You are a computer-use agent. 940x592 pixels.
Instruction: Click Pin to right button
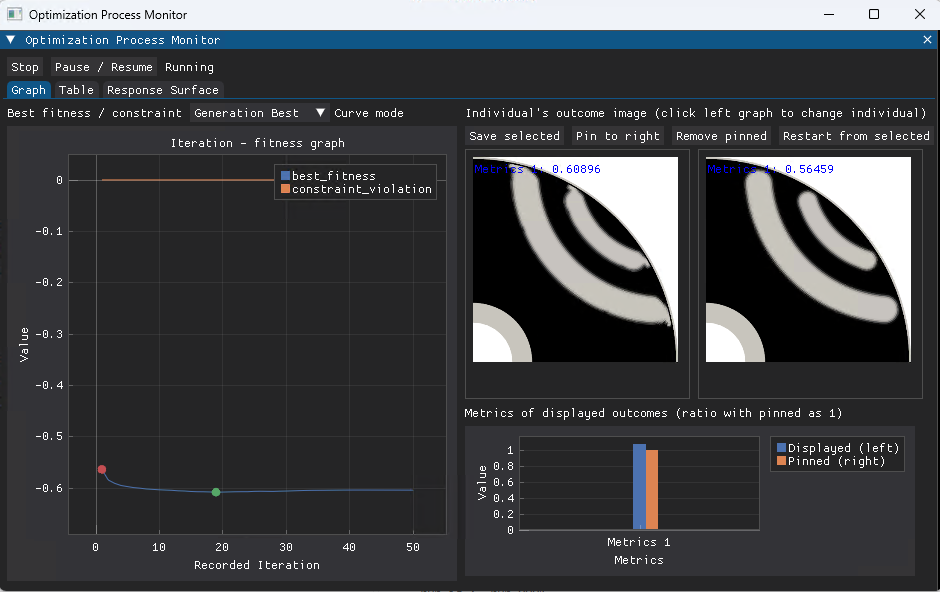click(x=617, y=136)
